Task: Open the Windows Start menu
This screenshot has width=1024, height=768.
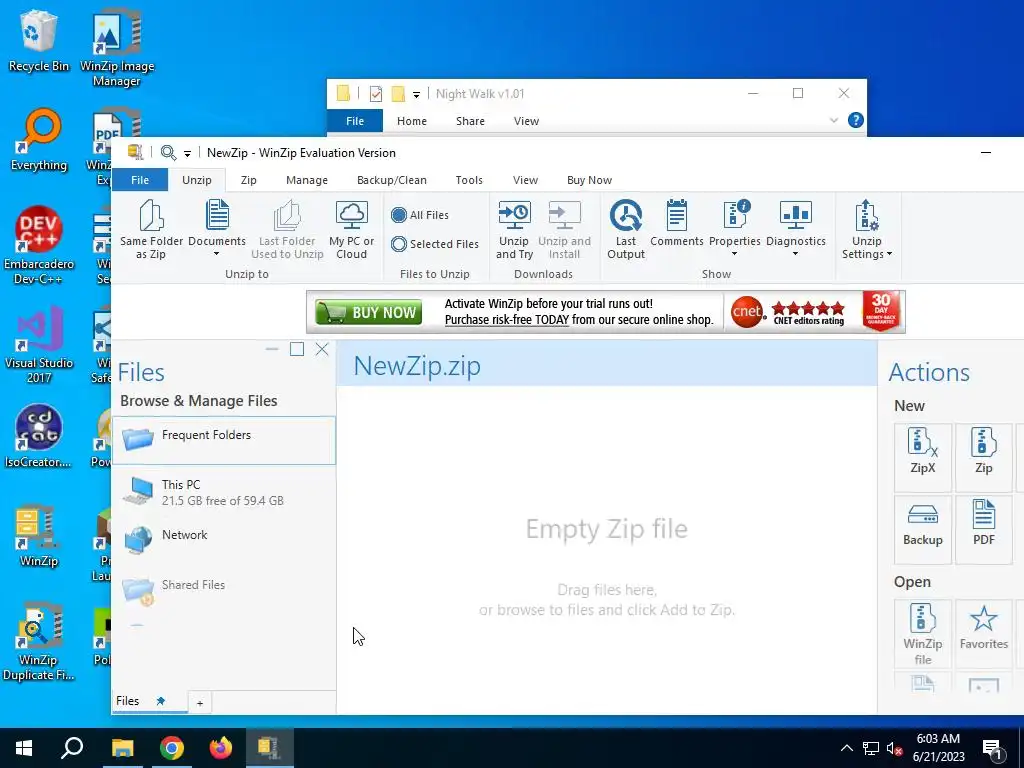Action: pos(24,748)
